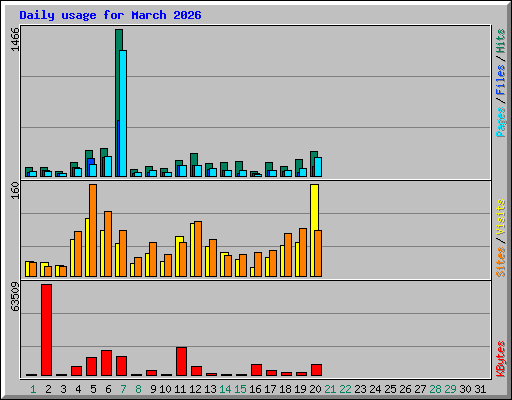Click day 5 on the date axis

pyautogui.click(x=93, y=389)
